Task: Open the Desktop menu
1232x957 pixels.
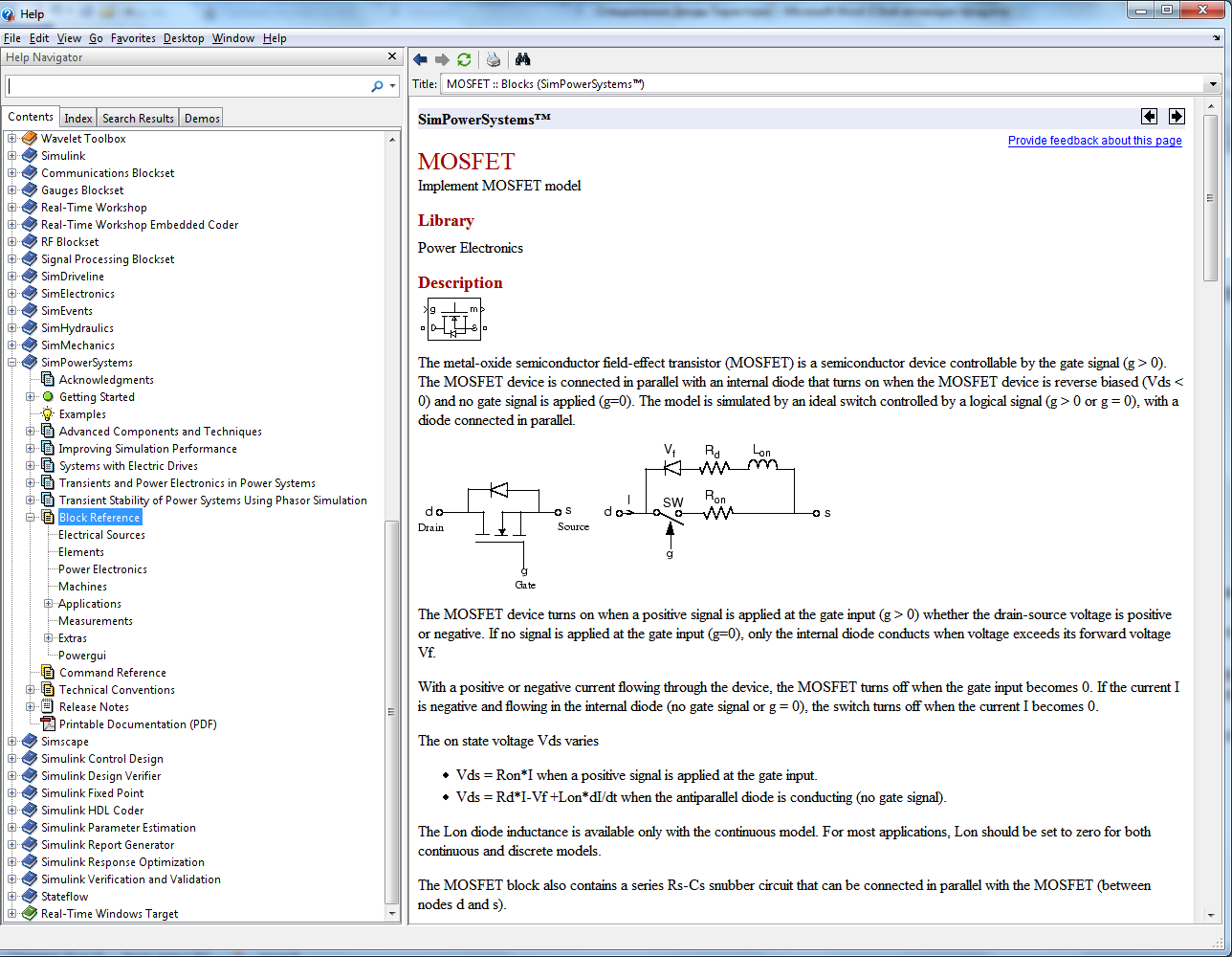Action: tap(184, 38)
